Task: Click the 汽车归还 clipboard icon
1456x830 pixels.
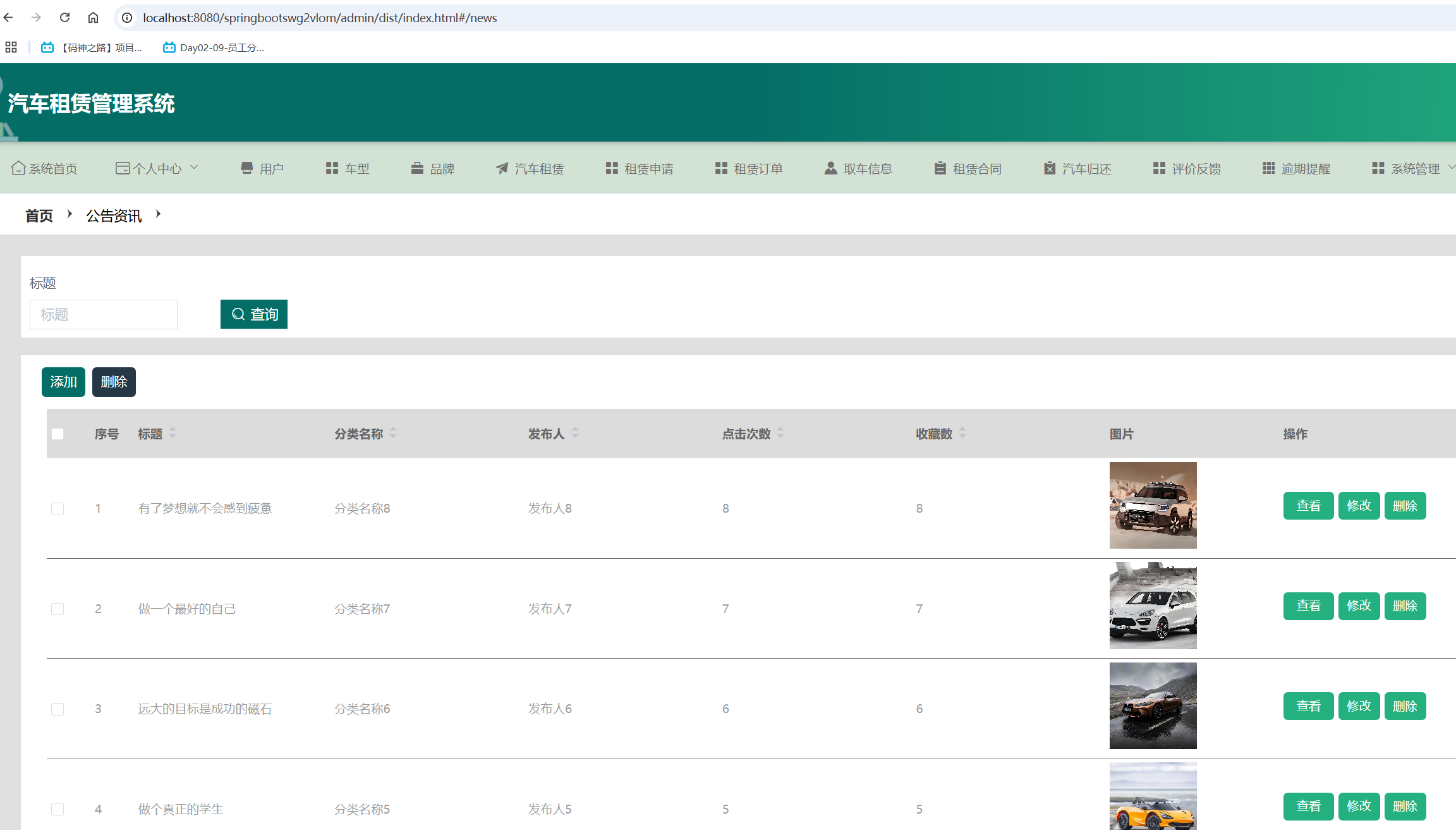Action: pyautogui.click(x=1049, y=168)
